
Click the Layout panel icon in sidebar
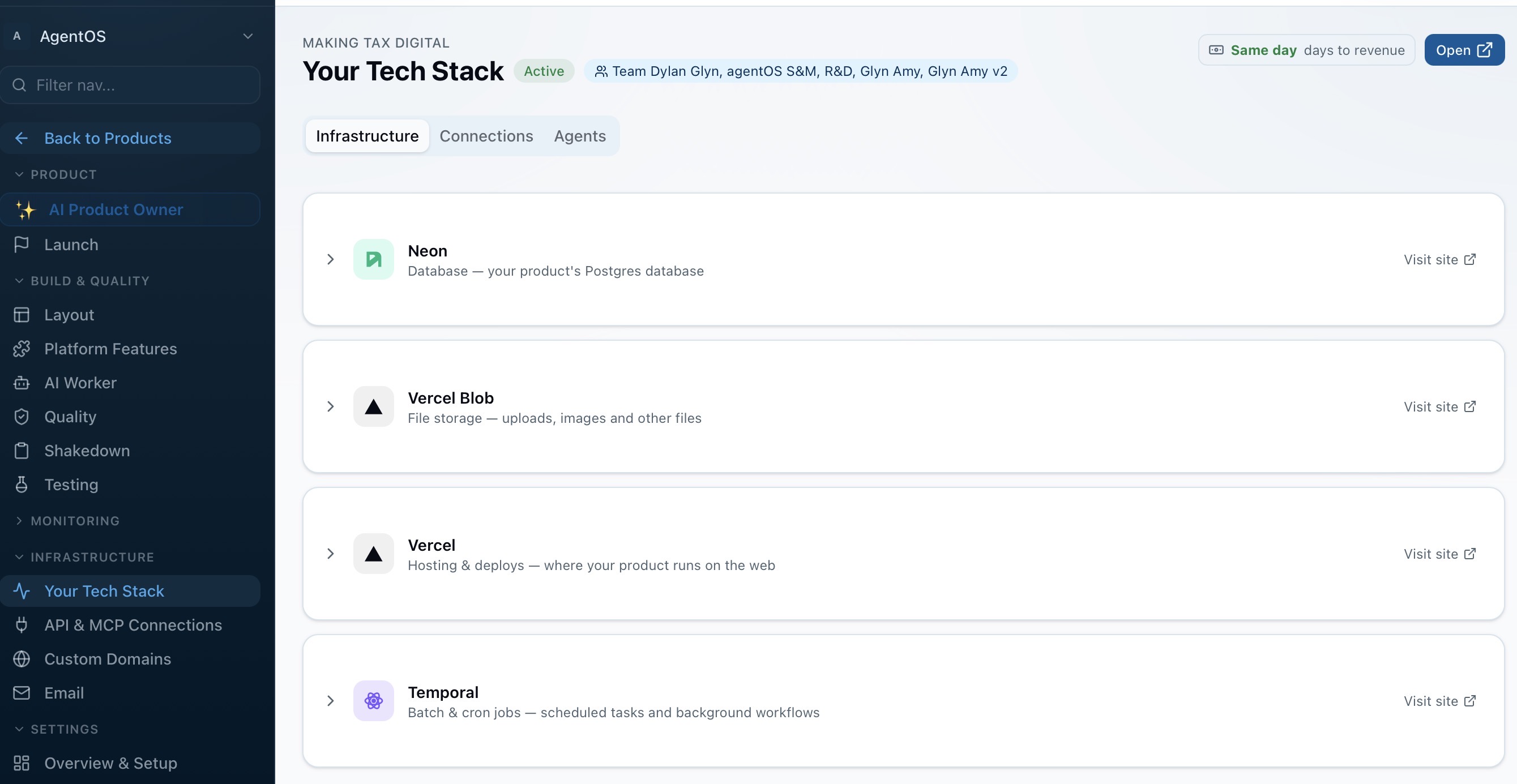[x=21, y=315]
